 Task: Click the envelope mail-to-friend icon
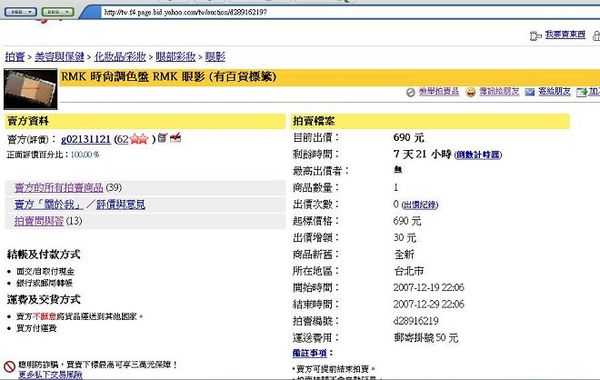point(530,92)
